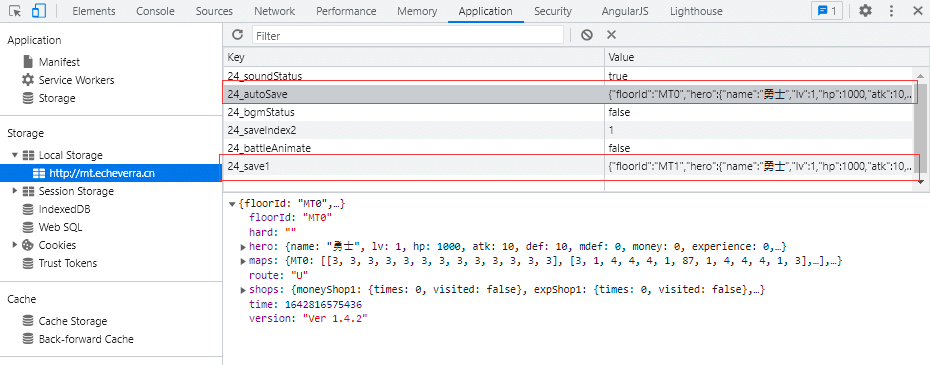
Task: Select the 24_save1 key row
Action: [x=568, y=167]
